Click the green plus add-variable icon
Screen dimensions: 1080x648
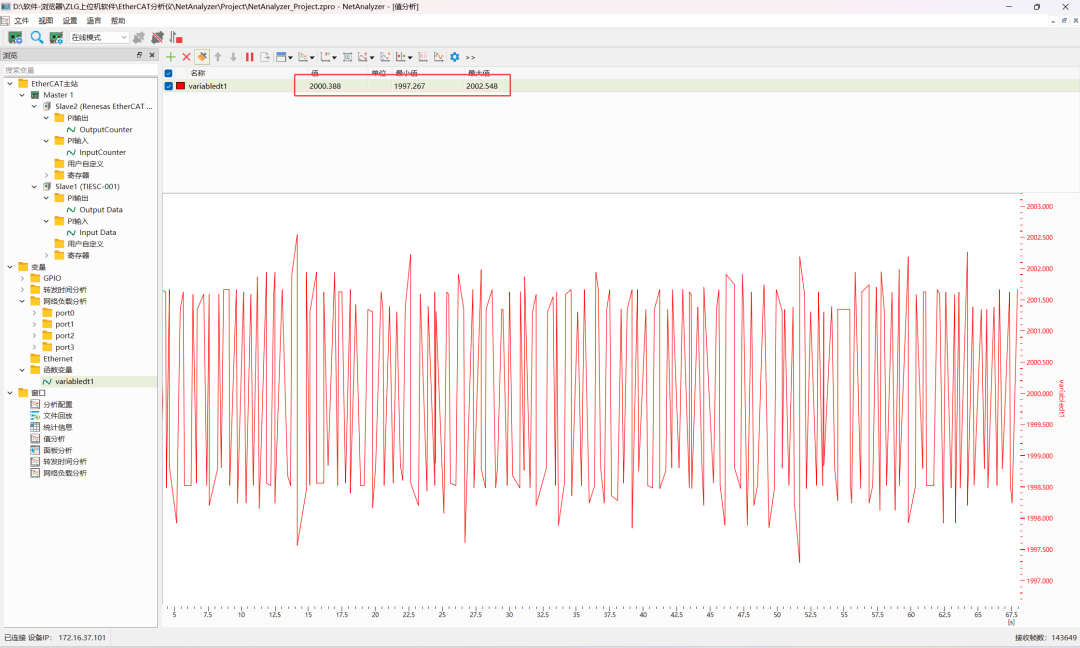171,57
